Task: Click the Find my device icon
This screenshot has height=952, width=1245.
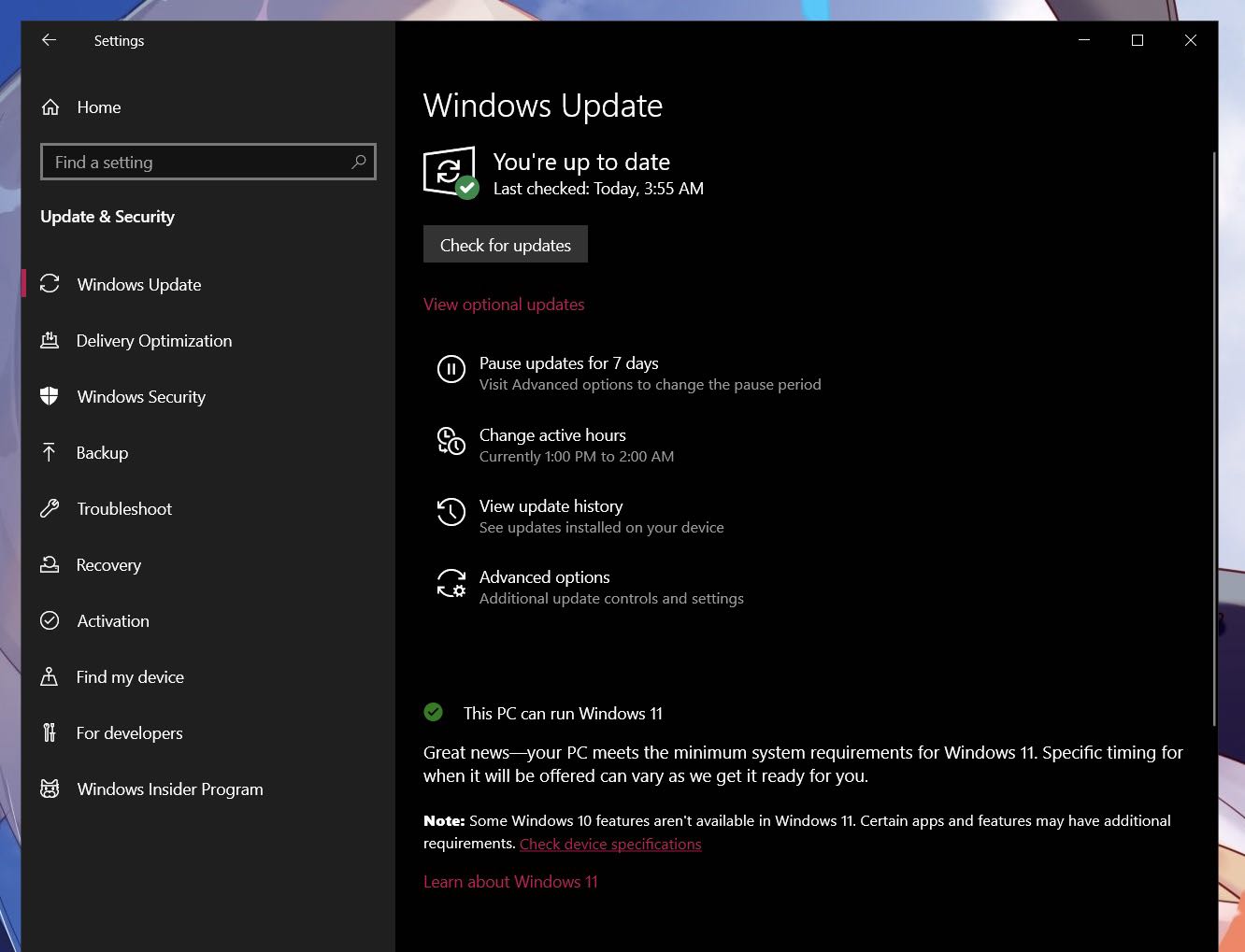Action: coord(50,676)
